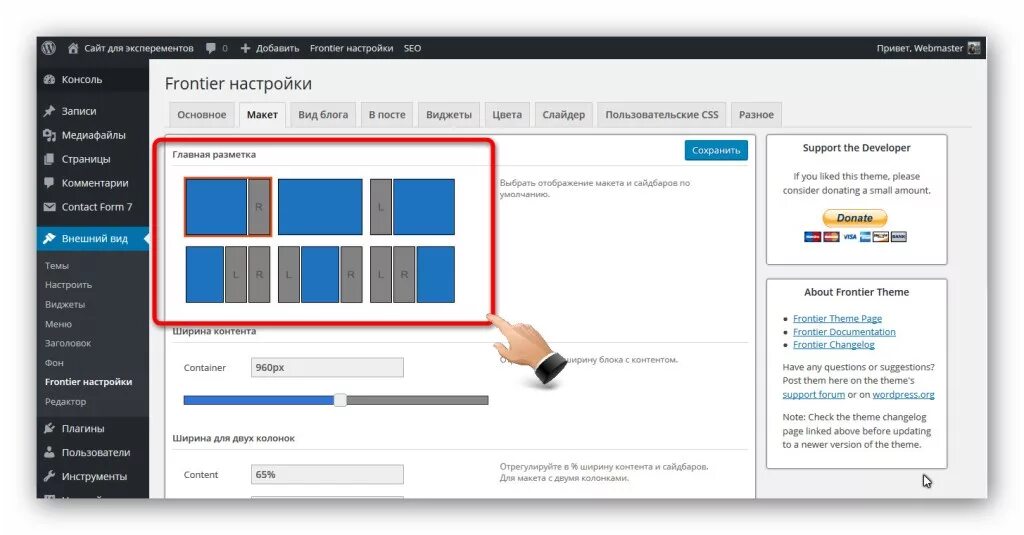Click the Content 65% input field
Viewport: 1024px width, 535px height.
pos(327,474)
